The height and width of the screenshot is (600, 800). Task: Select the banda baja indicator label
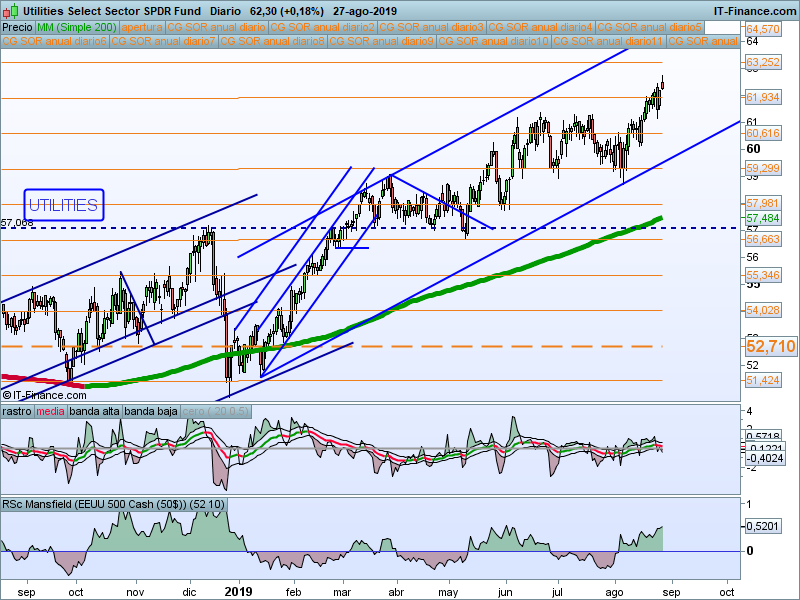pyautogui.click(x=151, y=411)
